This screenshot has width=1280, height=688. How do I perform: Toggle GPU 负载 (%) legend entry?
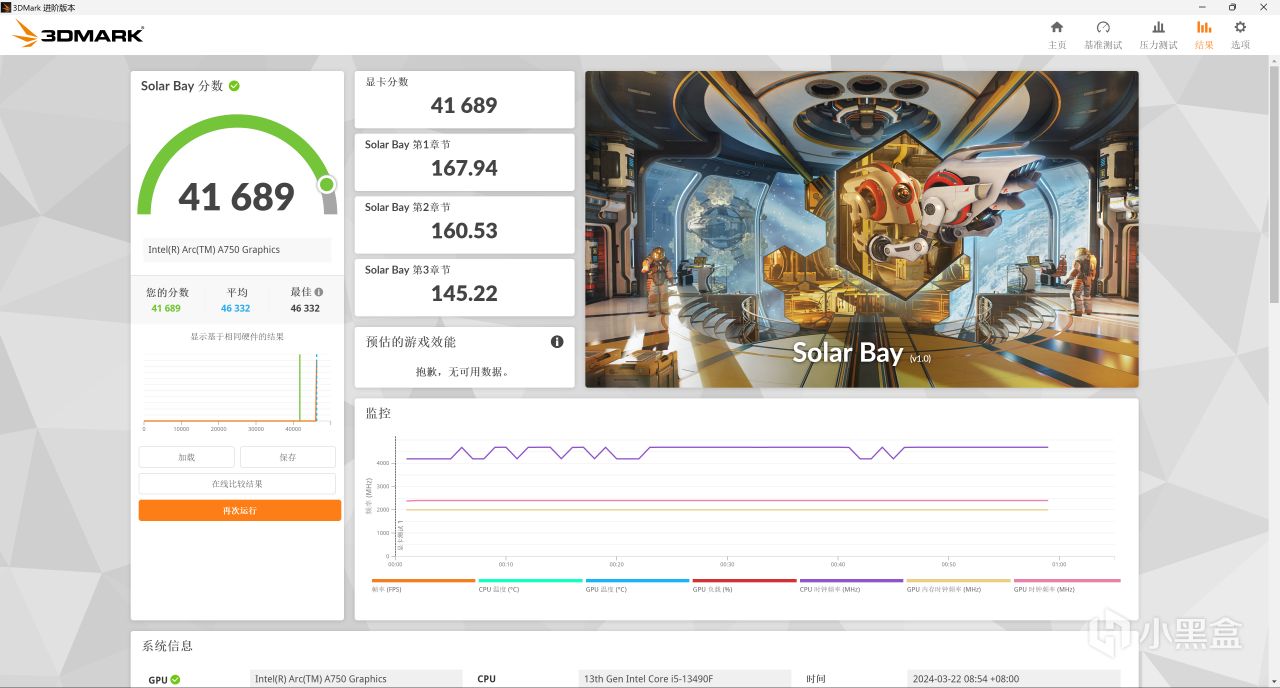point(744,585)
